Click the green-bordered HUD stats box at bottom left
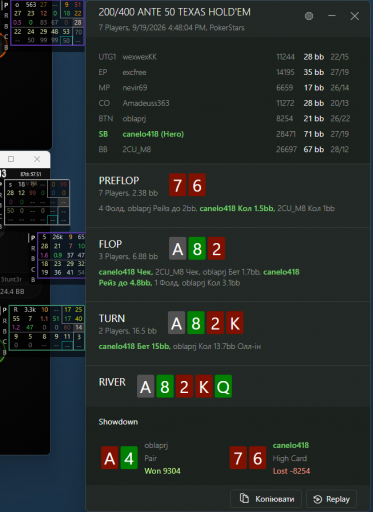The width and height of the screenshot is (373, 512). (46, 328)
